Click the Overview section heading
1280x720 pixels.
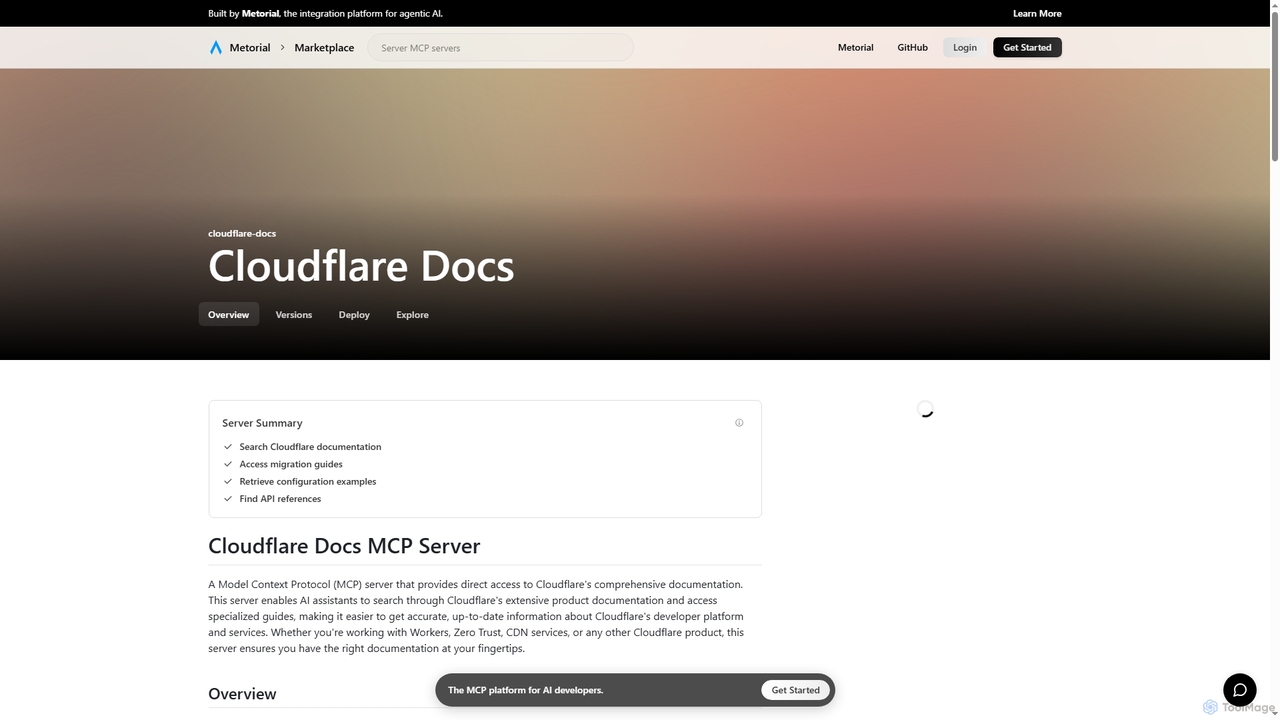242,694
